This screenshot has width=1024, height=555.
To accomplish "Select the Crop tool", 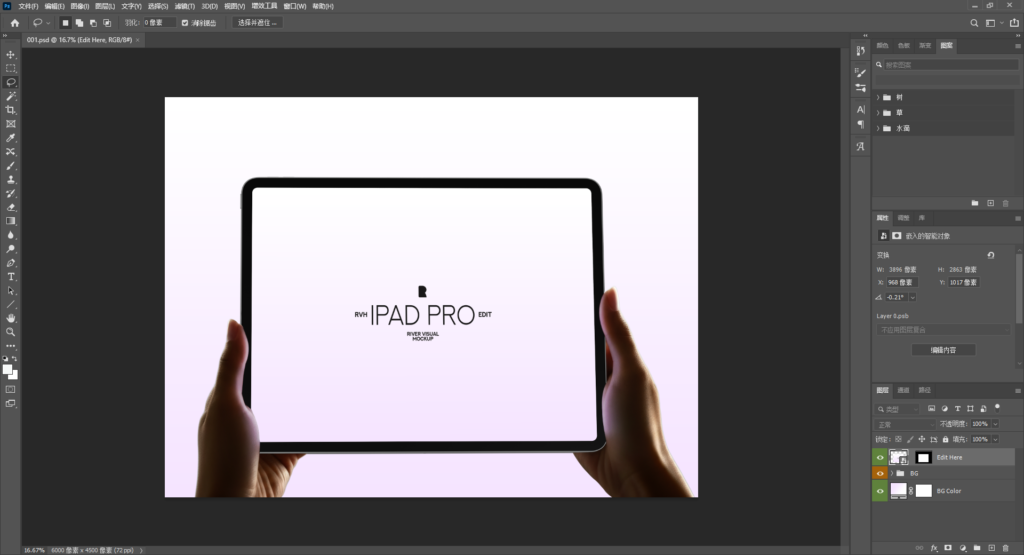I will coord(10,110).
